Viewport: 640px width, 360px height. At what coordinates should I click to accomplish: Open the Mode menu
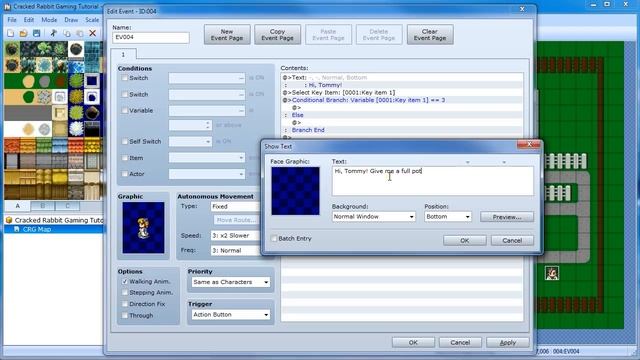(49, 20)
